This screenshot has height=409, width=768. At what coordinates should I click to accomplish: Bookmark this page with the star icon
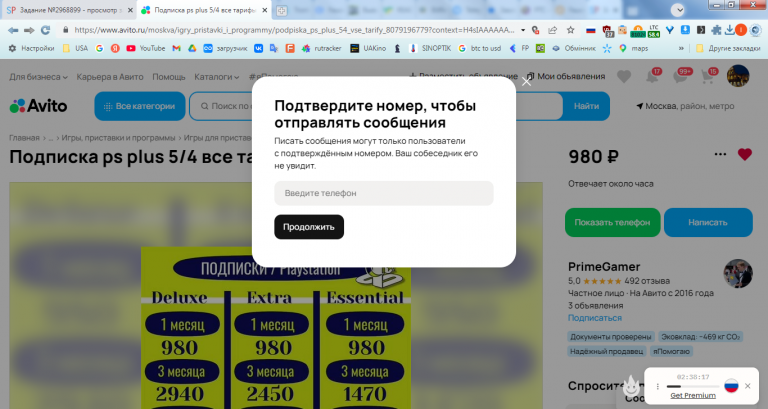(571, 30)
